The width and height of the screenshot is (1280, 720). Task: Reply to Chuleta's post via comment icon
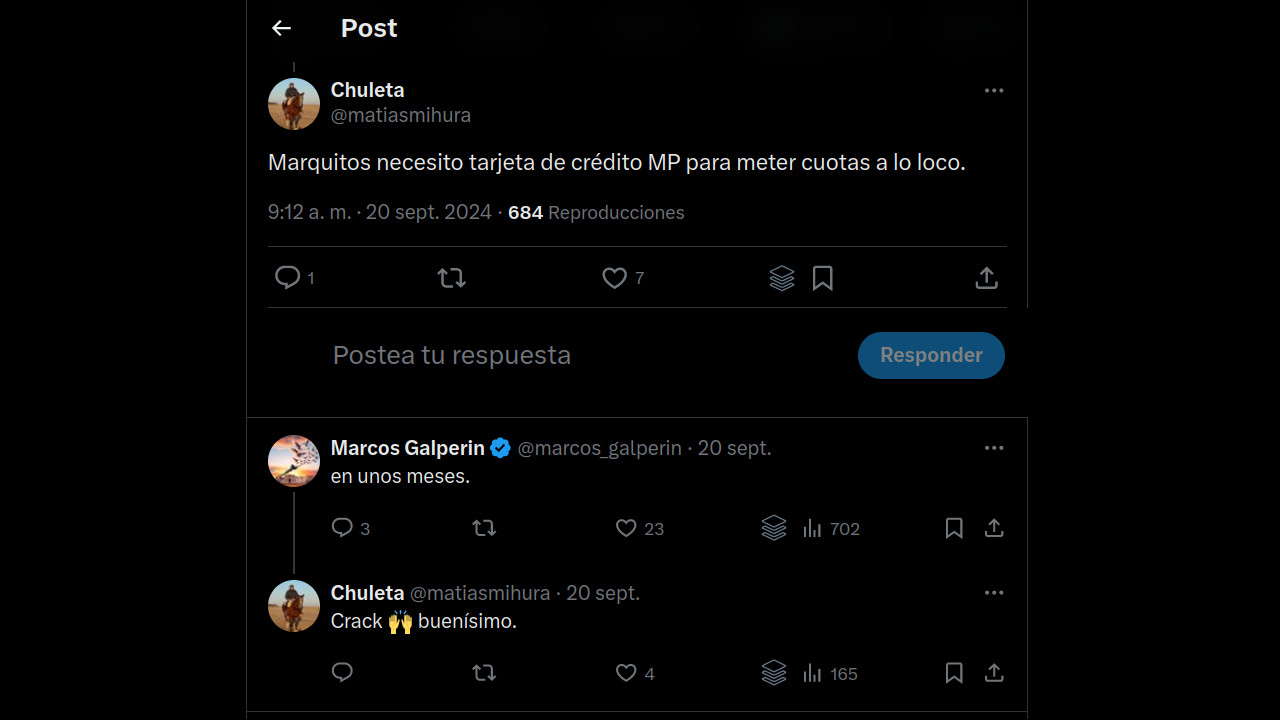288,278
